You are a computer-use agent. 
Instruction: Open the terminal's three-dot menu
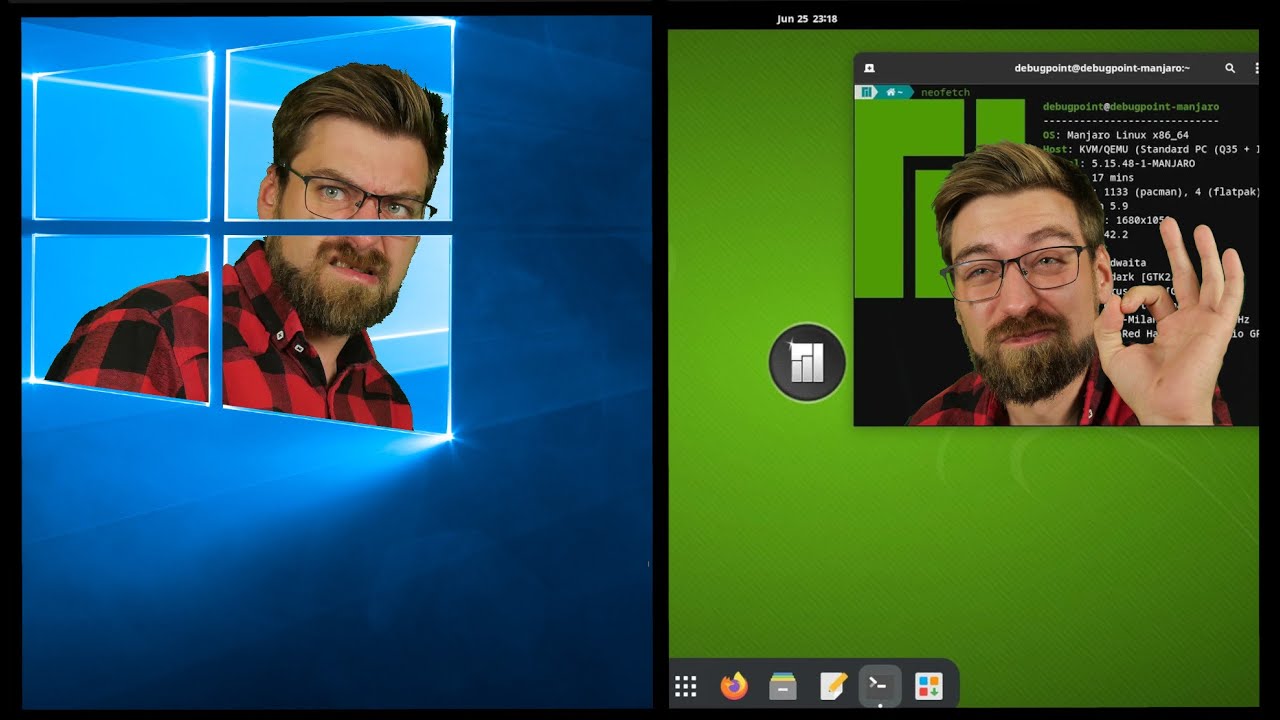click(1256, 68)
